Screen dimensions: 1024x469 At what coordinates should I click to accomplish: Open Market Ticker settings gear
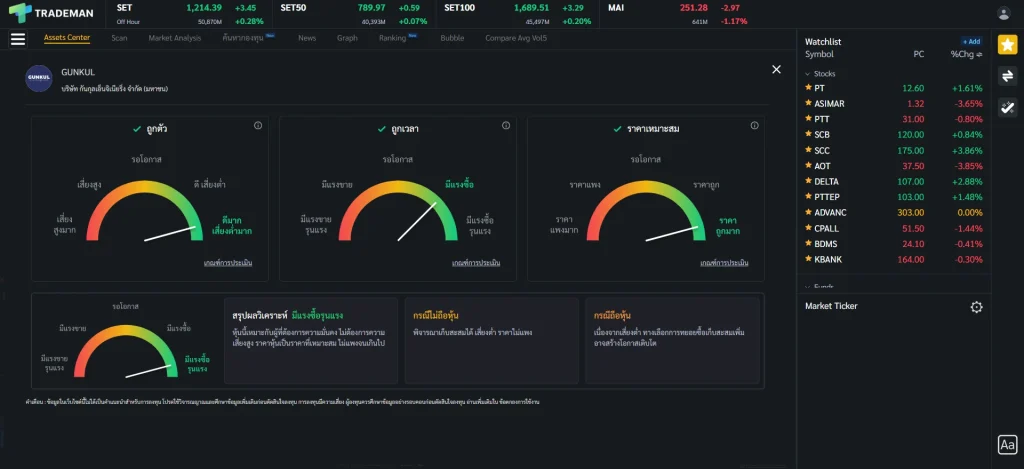coord(977,307)
